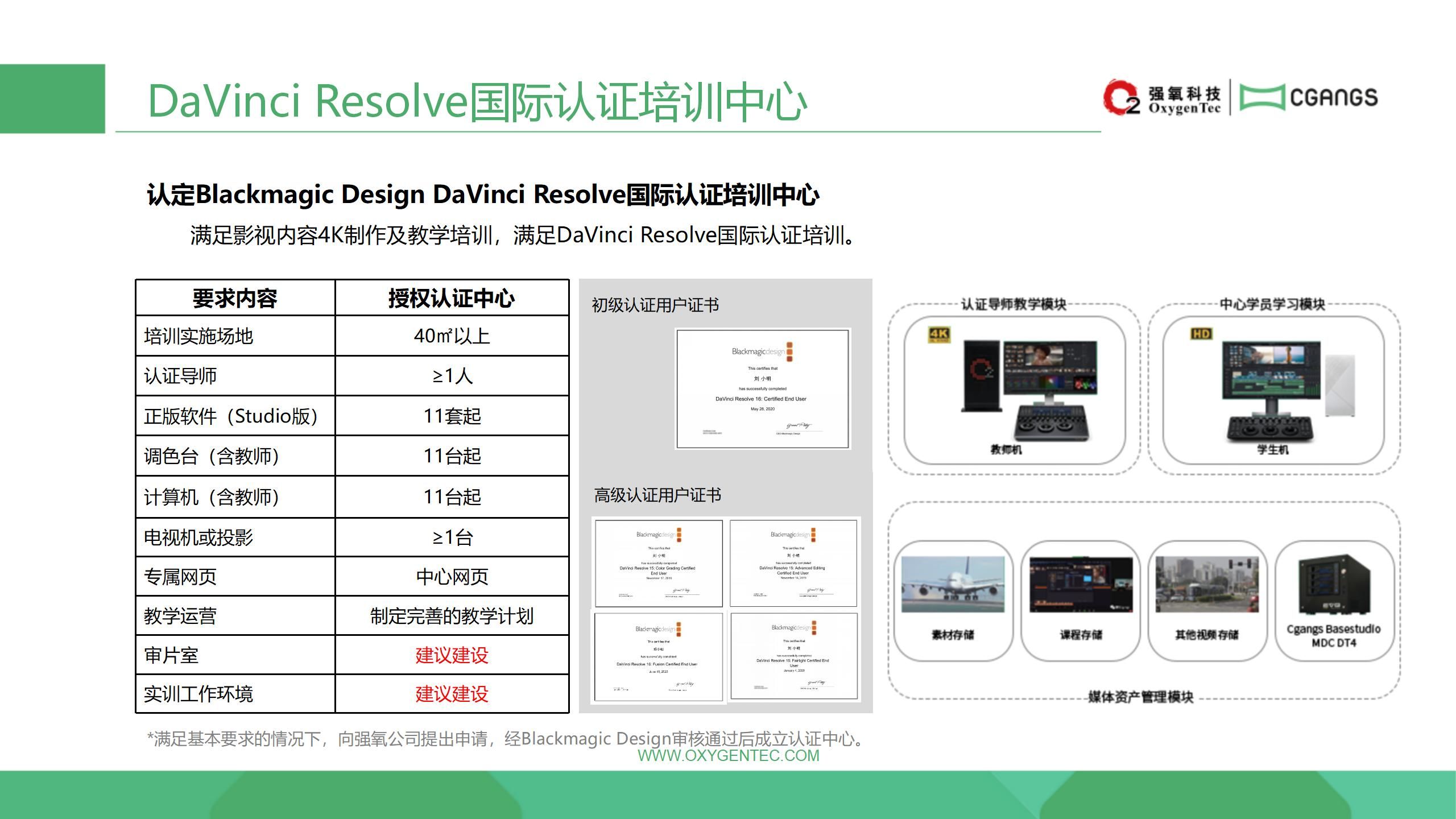Click the 要求内容 table header
This screenshot has height=819, width=1456.
click(235, 299)
